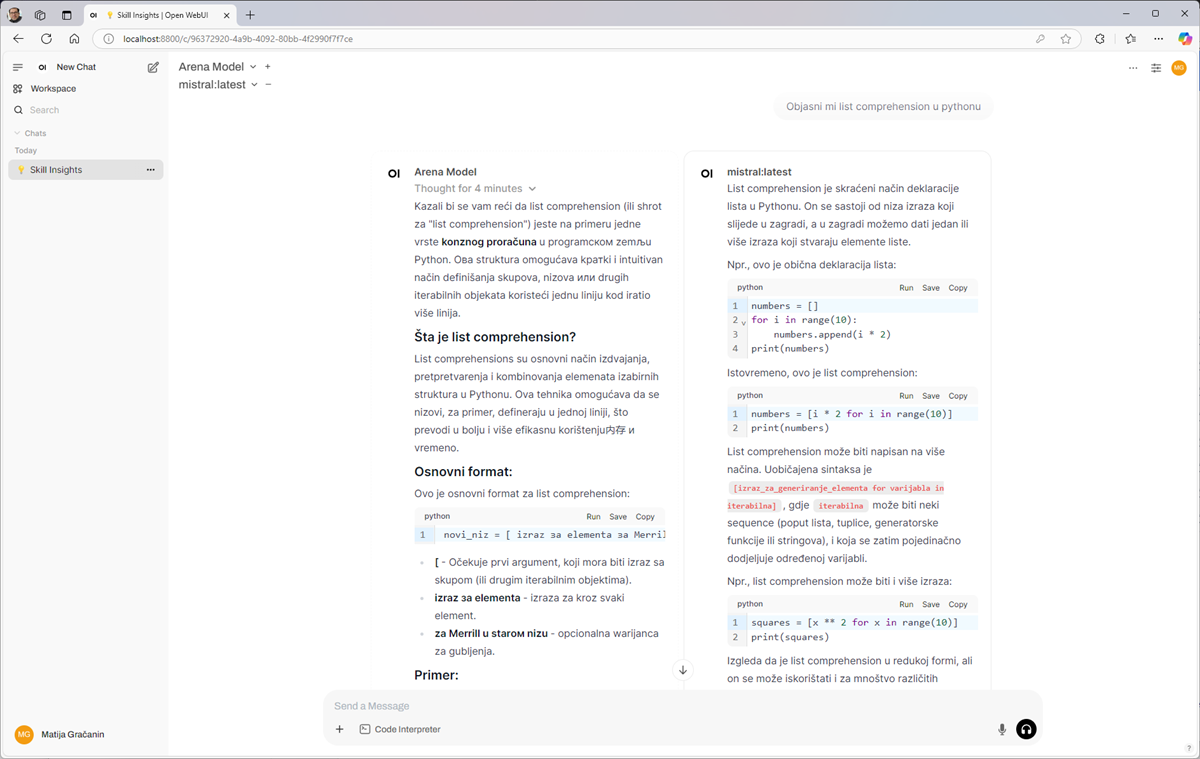Run the novi_niz code block
Image resolution: width=1200 pixels, height=759 pixels.
(593, 517)
